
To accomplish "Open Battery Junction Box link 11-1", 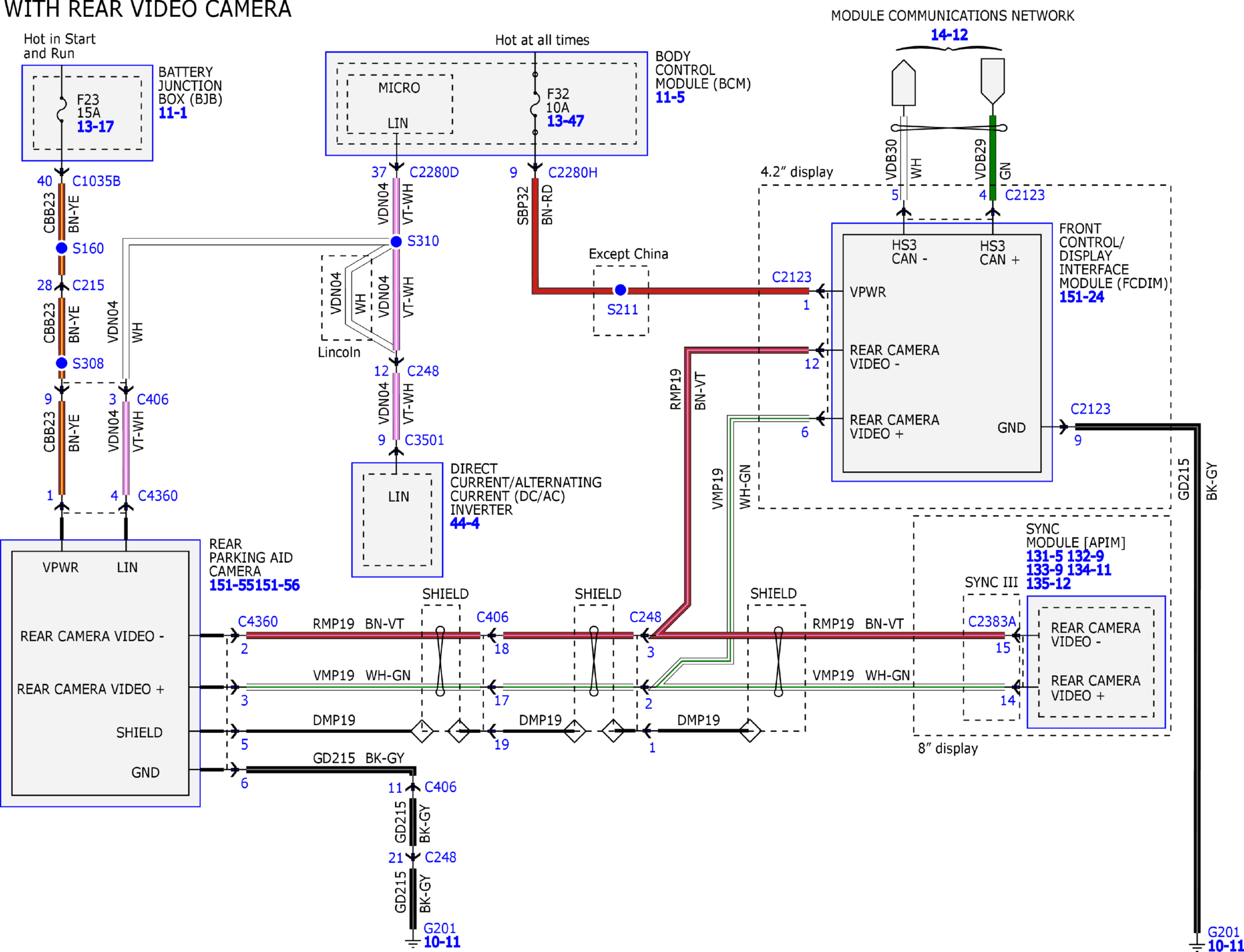I will (x=173, y=113).
